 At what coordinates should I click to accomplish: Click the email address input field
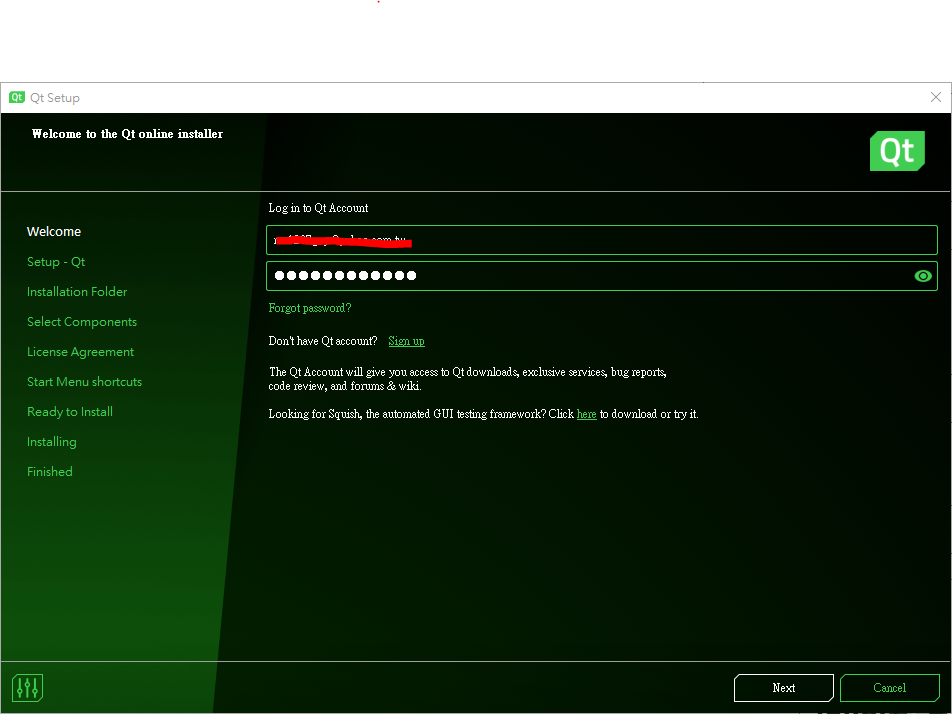pyautogui.click(x=602, y=240)
